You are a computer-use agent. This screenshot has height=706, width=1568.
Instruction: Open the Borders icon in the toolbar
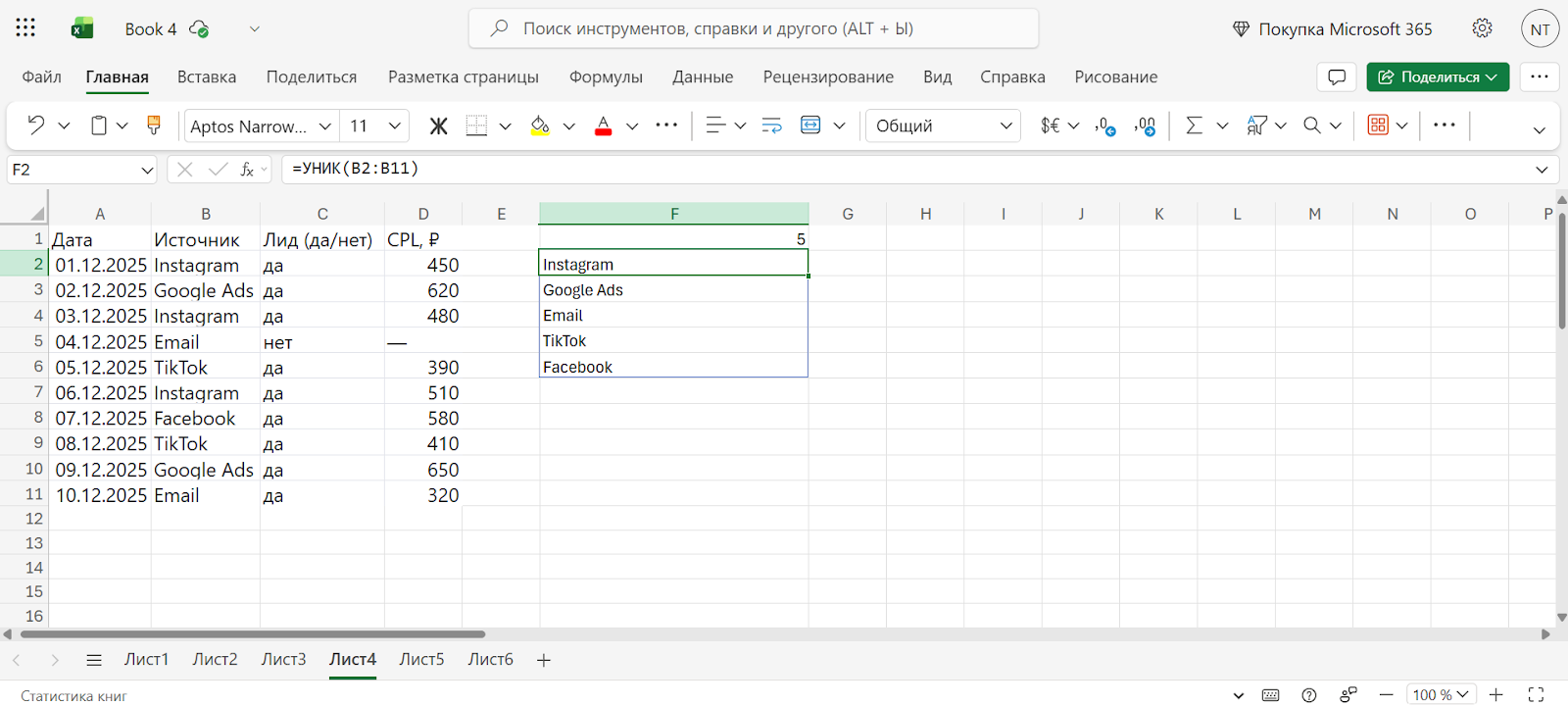pos(476,126)
